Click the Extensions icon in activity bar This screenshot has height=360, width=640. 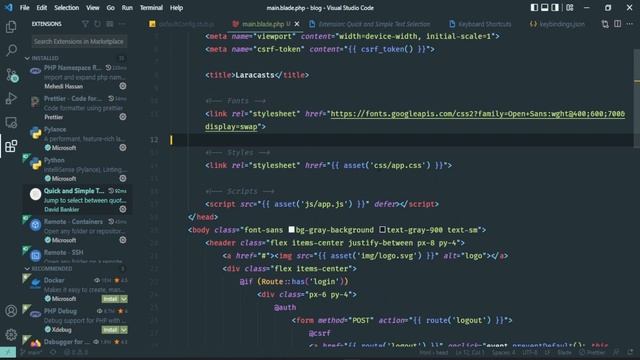point(11,146)
